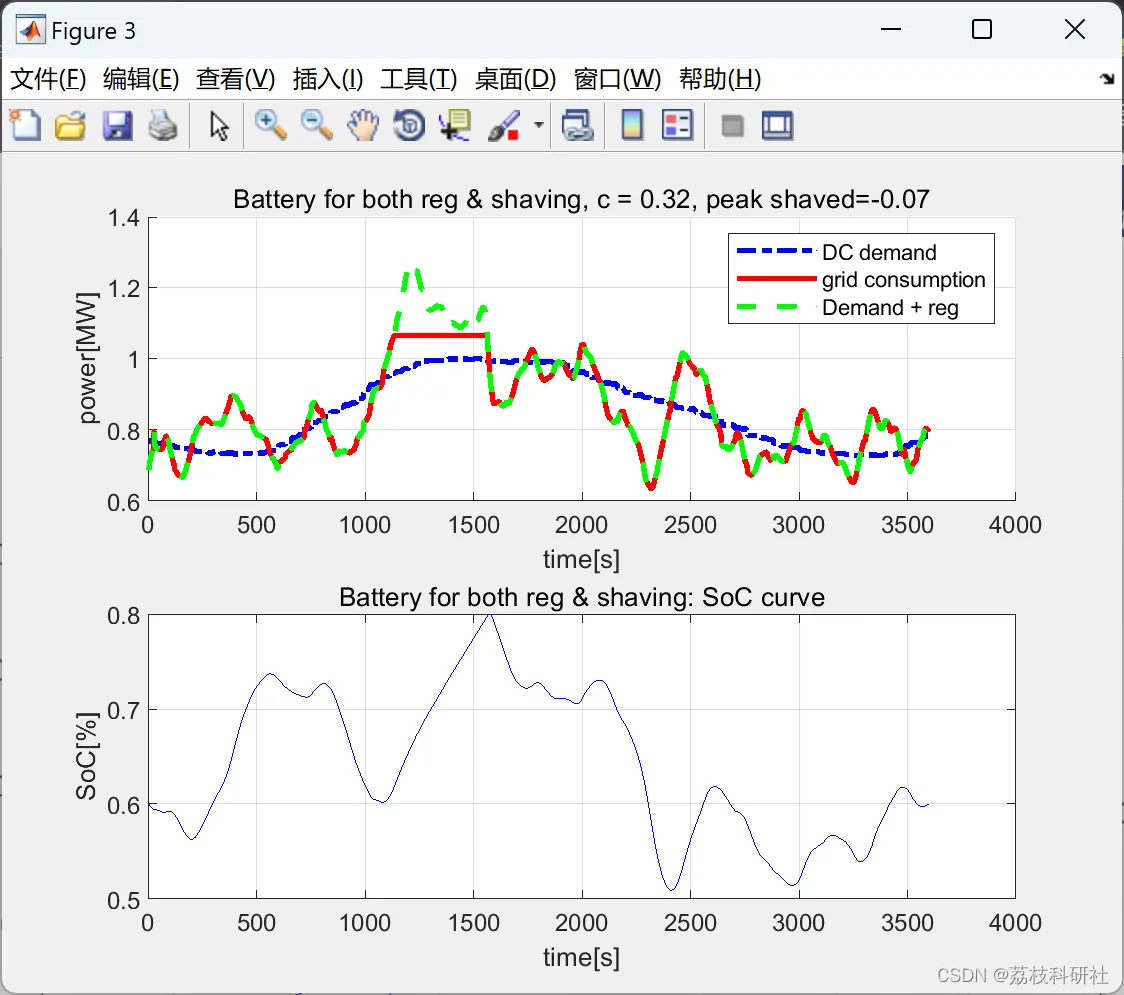Enable the Pan hand tool
Screen dimensions: 1124x995
pos(363,125)
